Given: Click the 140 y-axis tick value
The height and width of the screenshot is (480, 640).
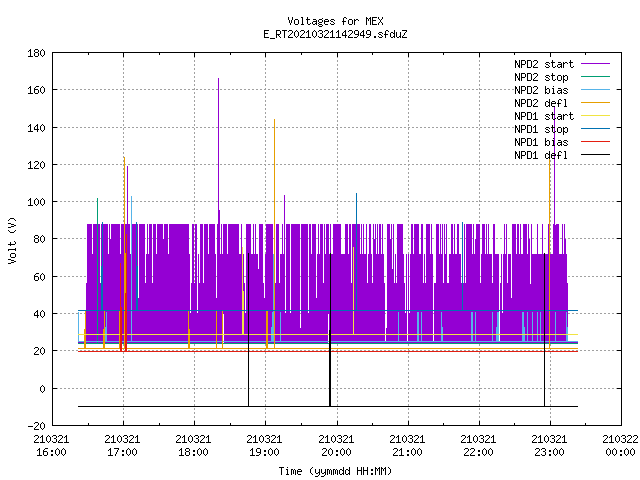Looking at the screenshot, I should coord(36,128).
